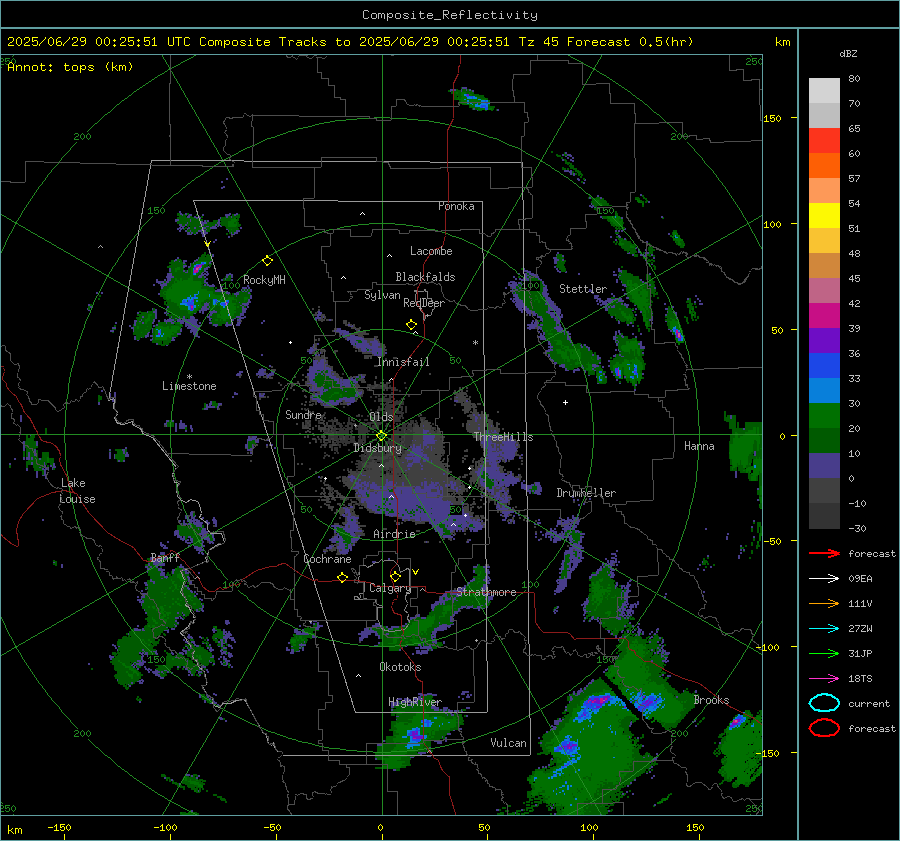Select the bright yellow swatch between 54 and 51
Viewport: 900px width, 841px height.
point(824,216)
